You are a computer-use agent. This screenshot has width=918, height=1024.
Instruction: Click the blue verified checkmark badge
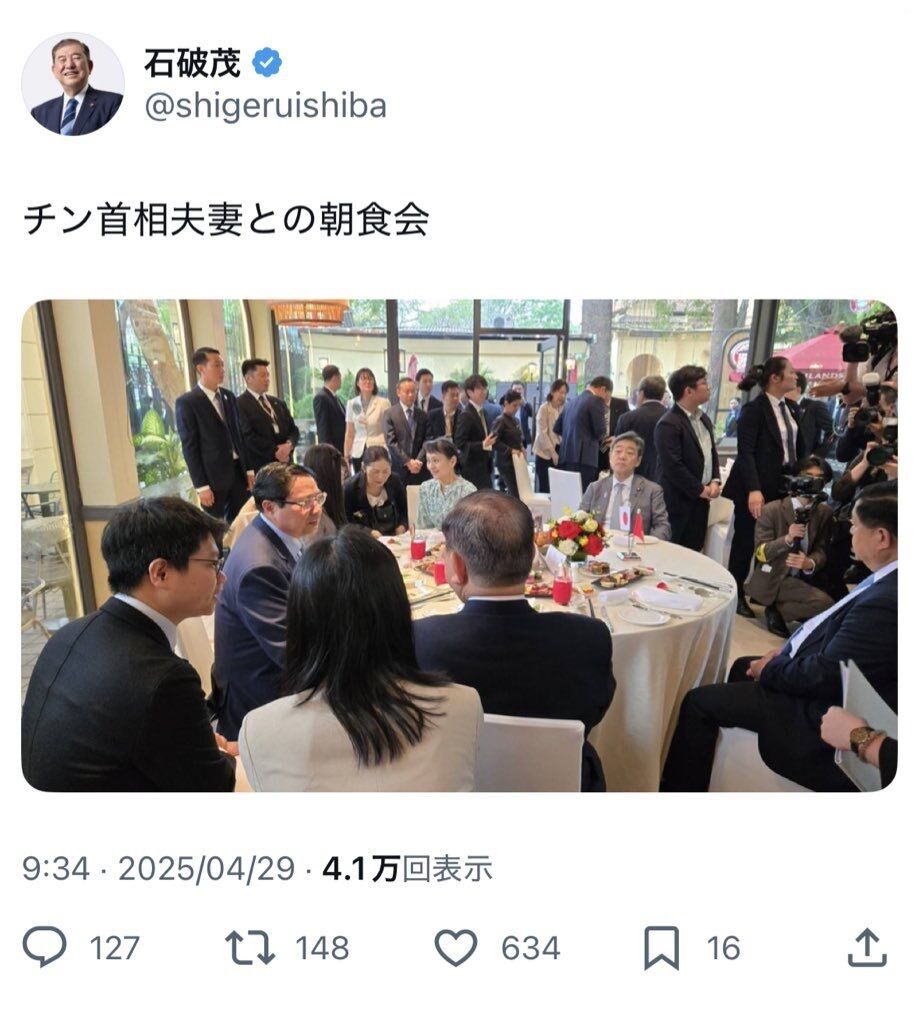pyautogui.click(x=266, y=63)
